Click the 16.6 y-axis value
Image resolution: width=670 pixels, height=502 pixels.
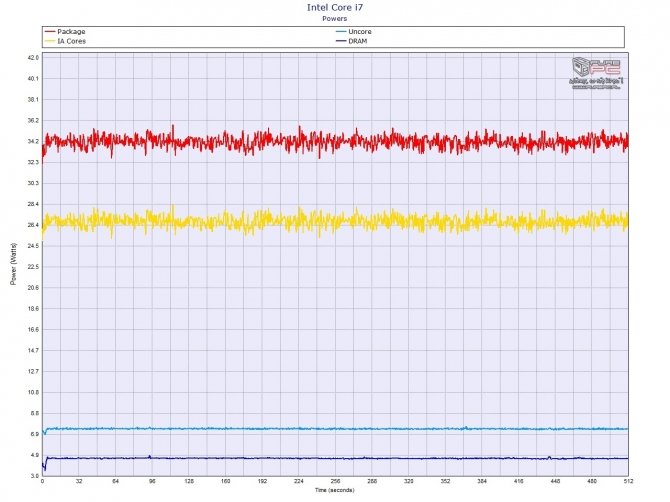33,329
